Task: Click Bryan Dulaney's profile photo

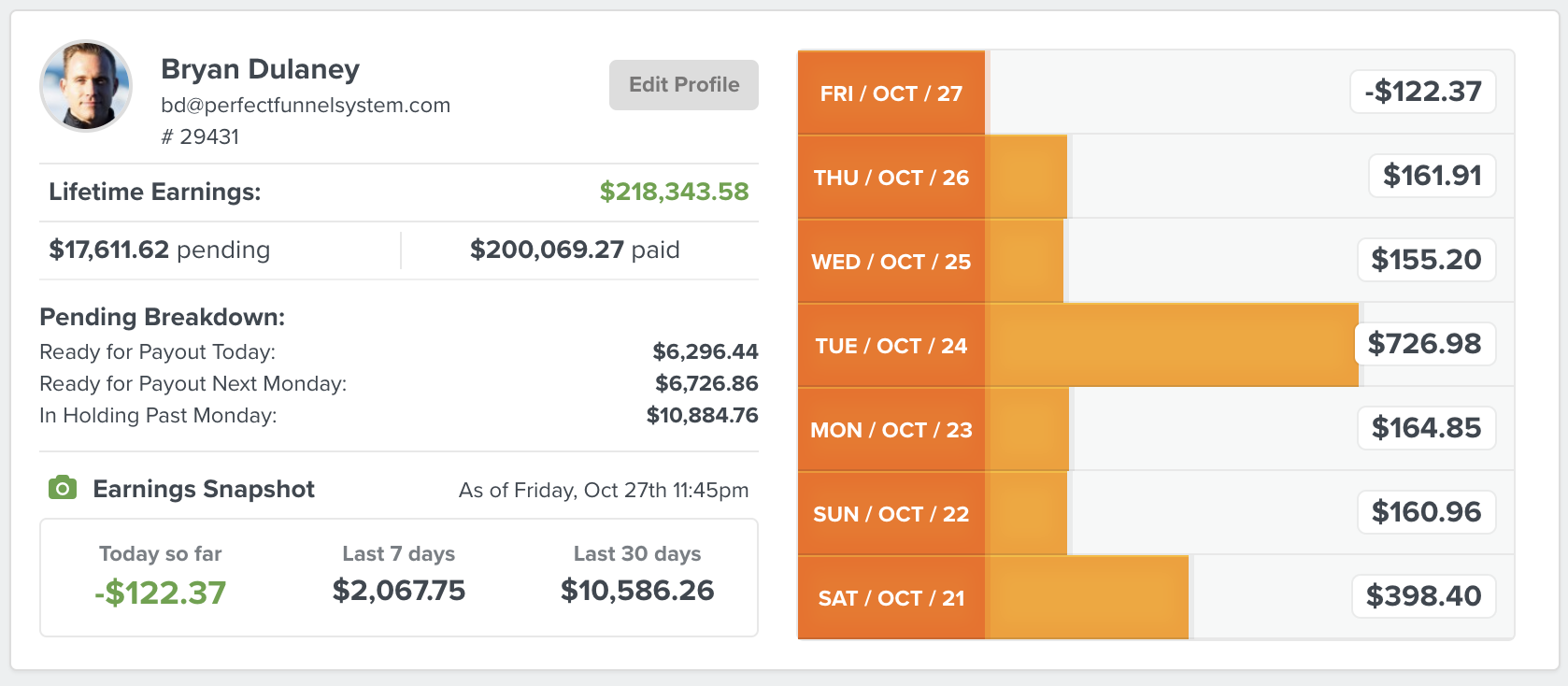Action: click(x=86, y=86)
